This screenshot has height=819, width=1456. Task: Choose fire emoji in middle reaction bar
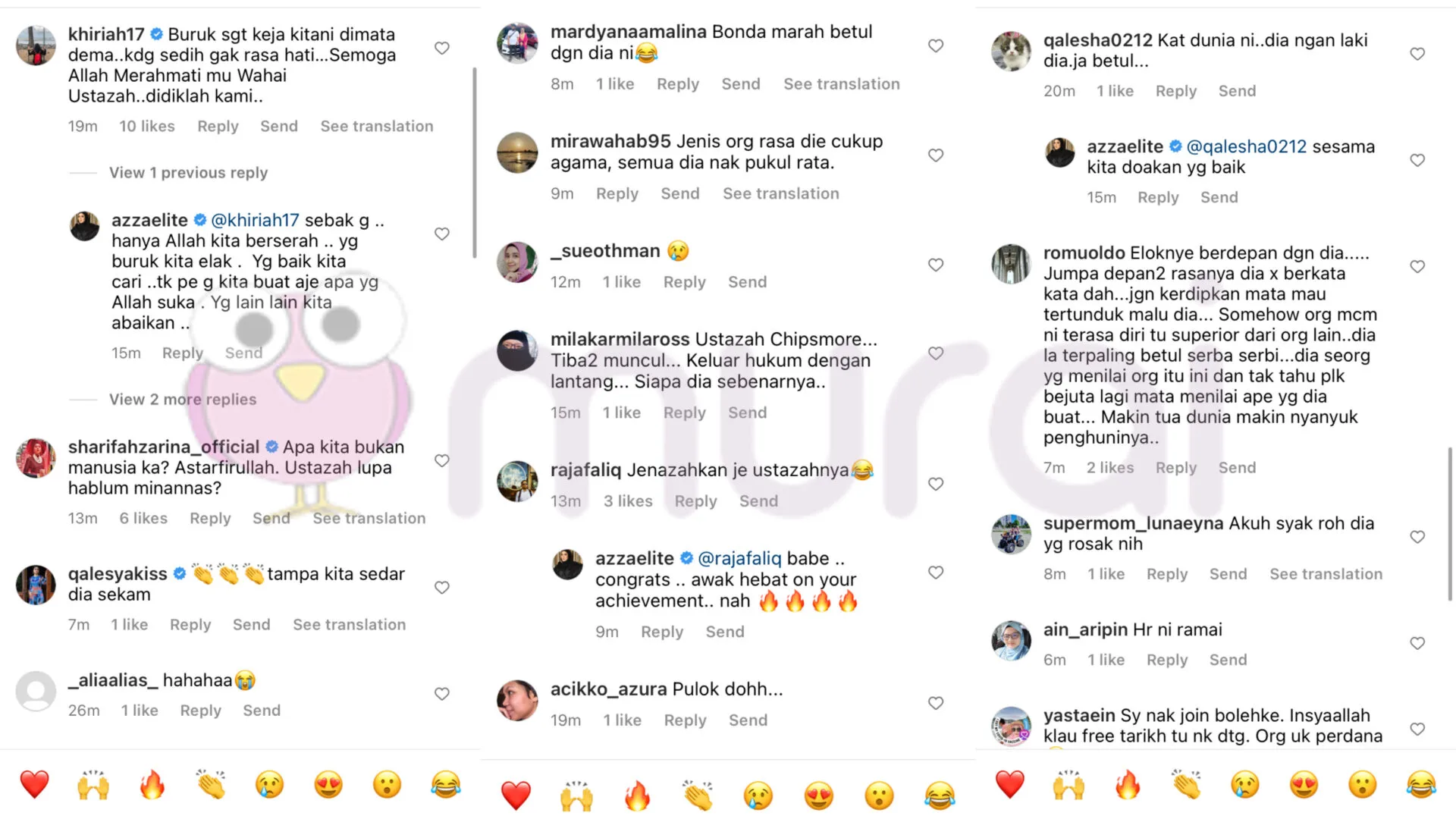point(637,795)
